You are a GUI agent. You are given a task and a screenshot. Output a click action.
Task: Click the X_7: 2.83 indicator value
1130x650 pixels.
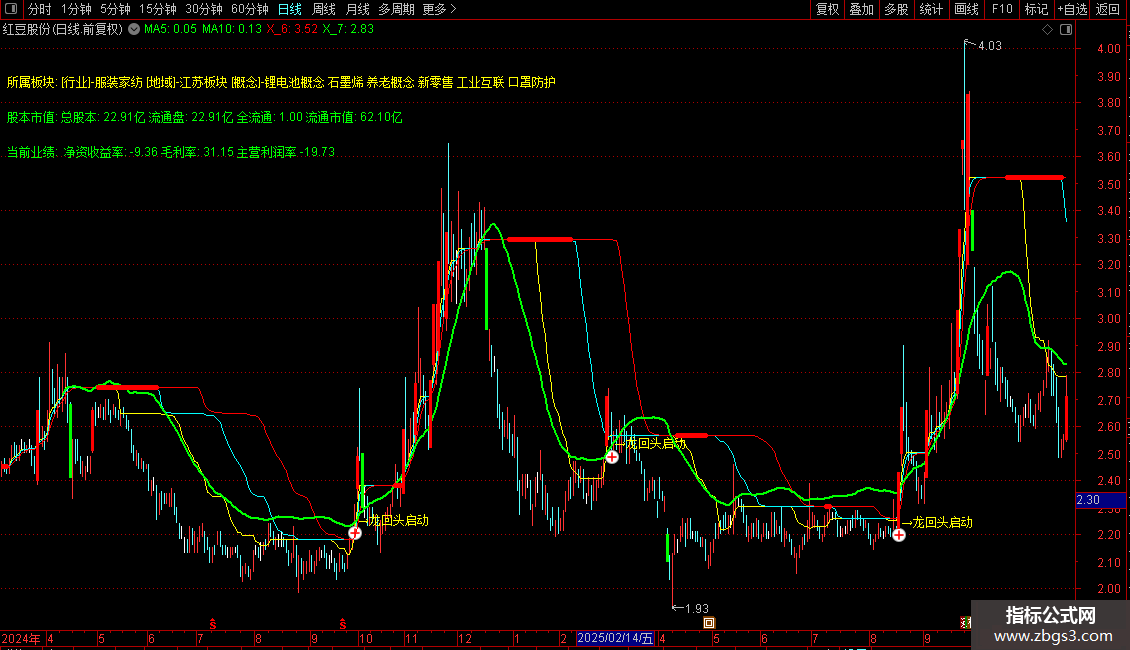tap(348, 30)
